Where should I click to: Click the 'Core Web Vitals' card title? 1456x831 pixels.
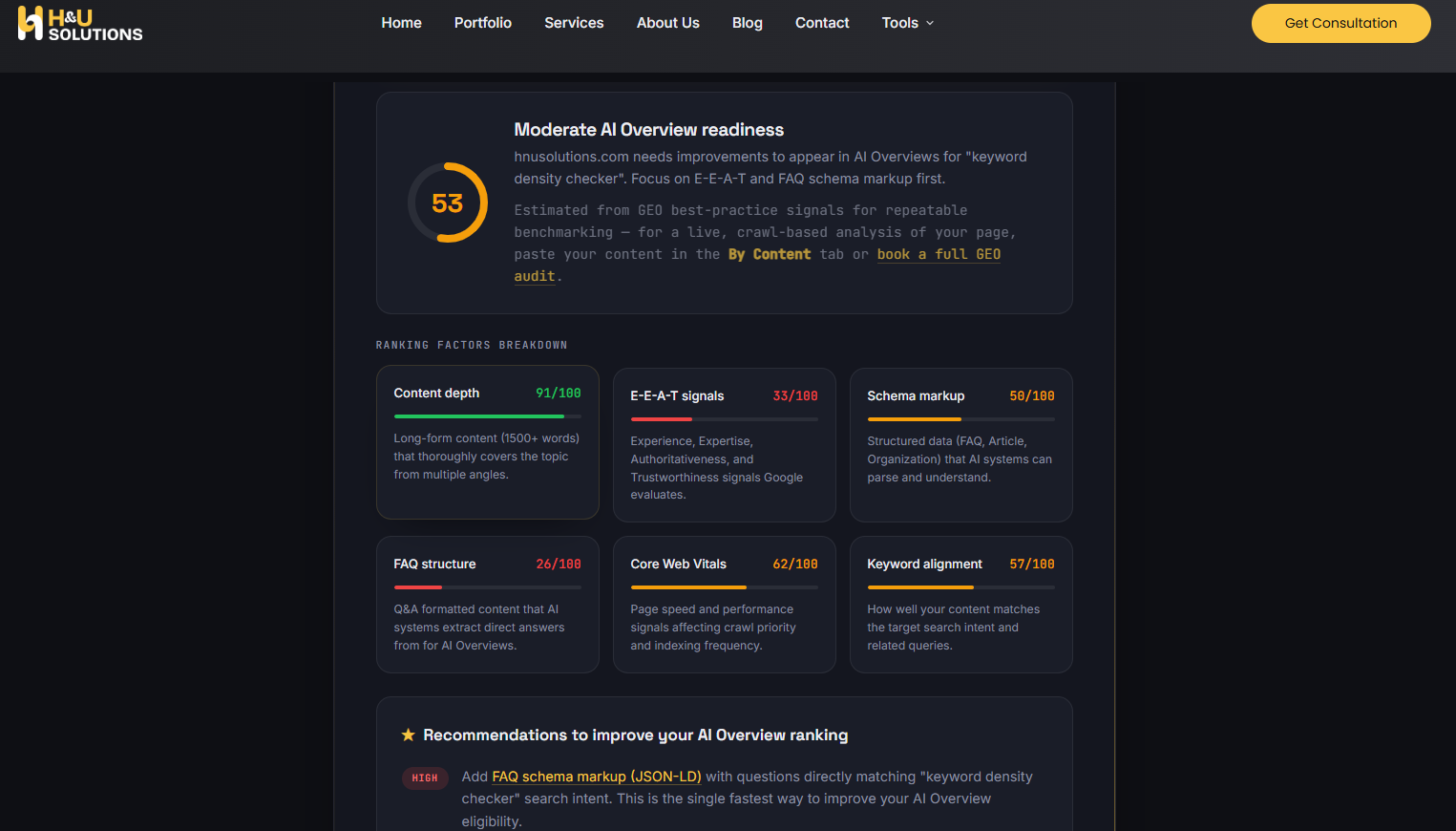click(678, 564)
